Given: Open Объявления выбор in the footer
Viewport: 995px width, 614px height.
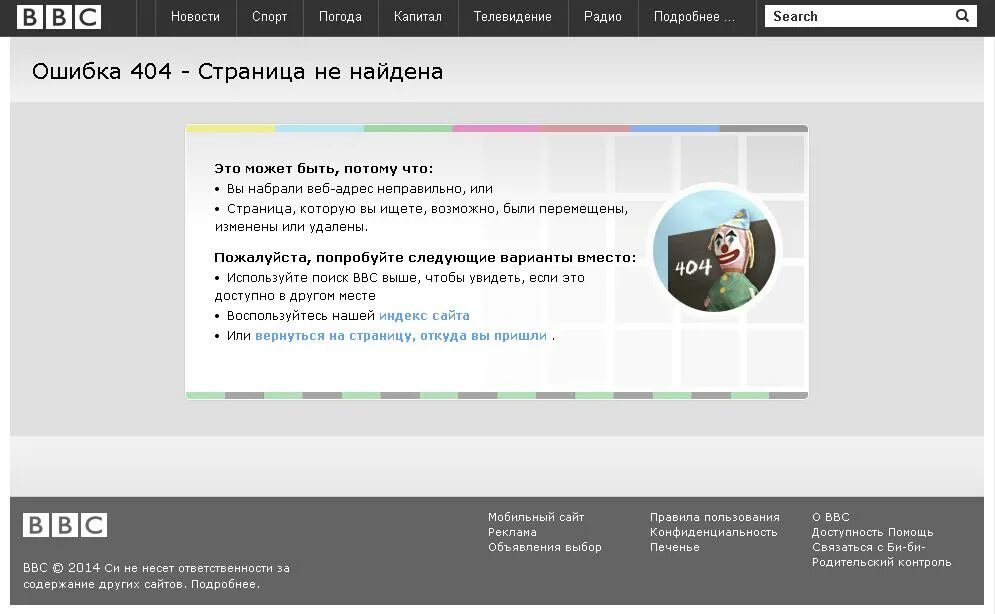Looking at the screenshot, I should click(x=544, y=547).
